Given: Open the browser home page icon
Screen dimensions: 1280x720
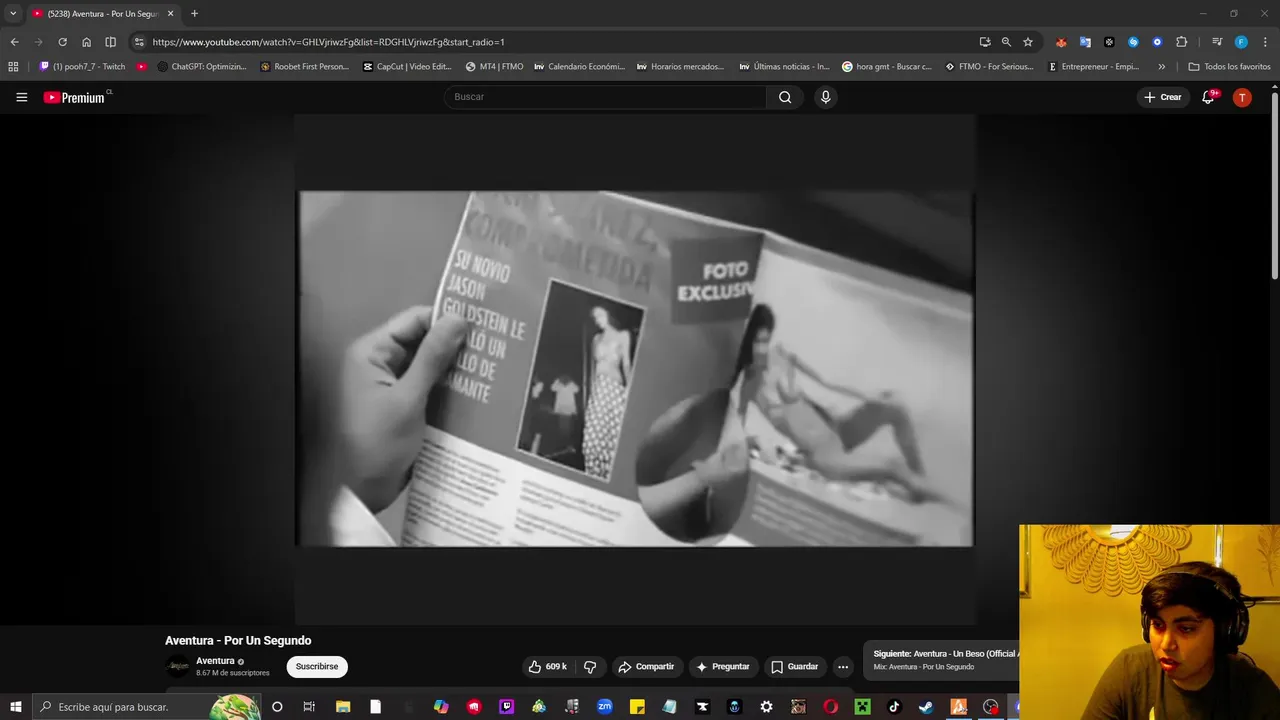Looking at the screenshot, I should (86, 42).
